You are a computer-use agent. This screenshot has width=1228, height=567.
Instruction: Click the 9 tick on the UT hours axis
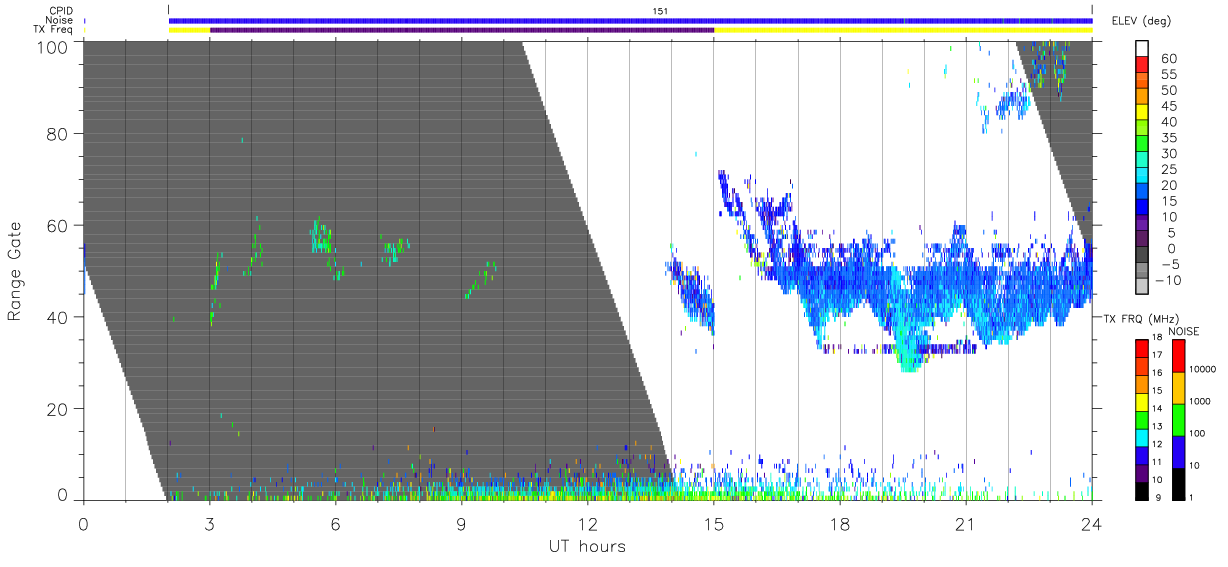click(461, 523)
